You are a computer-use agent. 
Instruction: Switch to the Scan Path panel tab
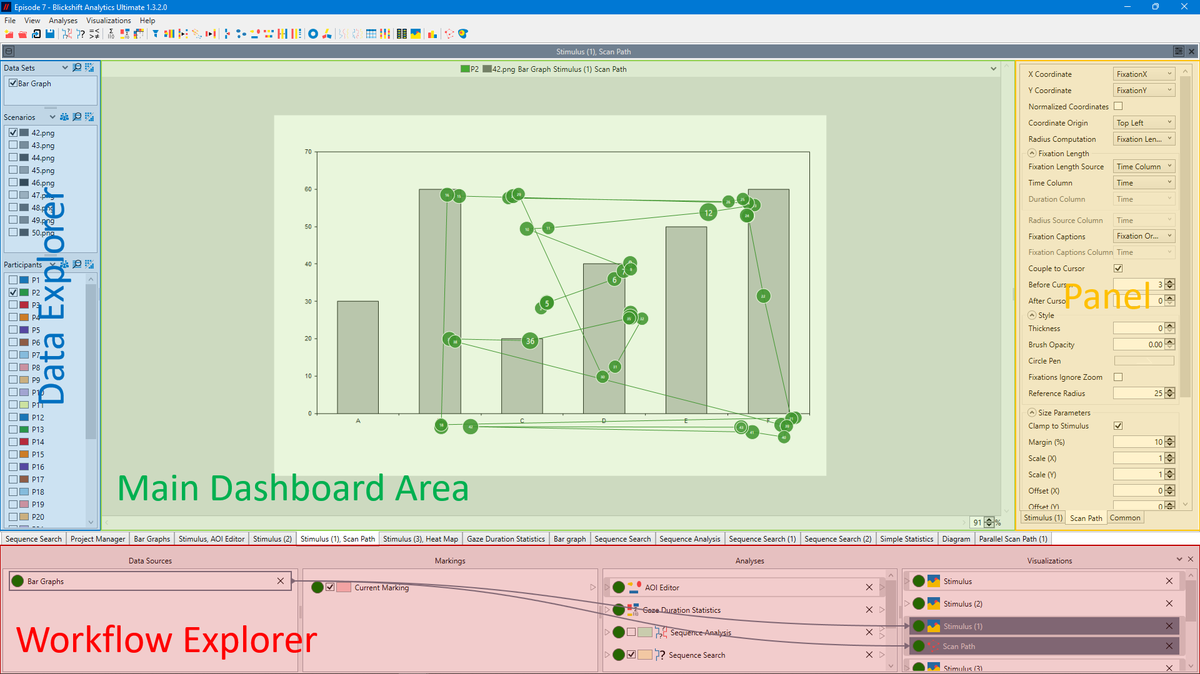[x=1086, y=518]
